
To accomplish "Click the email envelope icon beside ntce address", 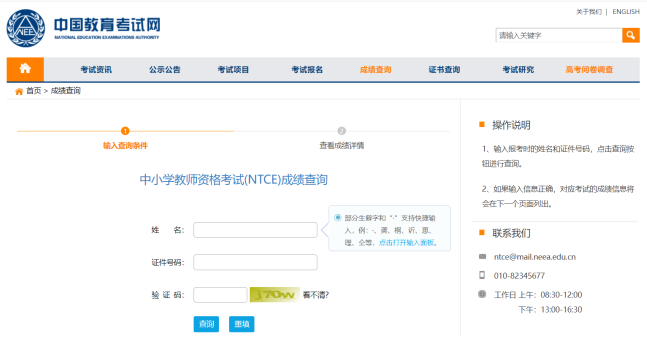I will coord(482,257).
